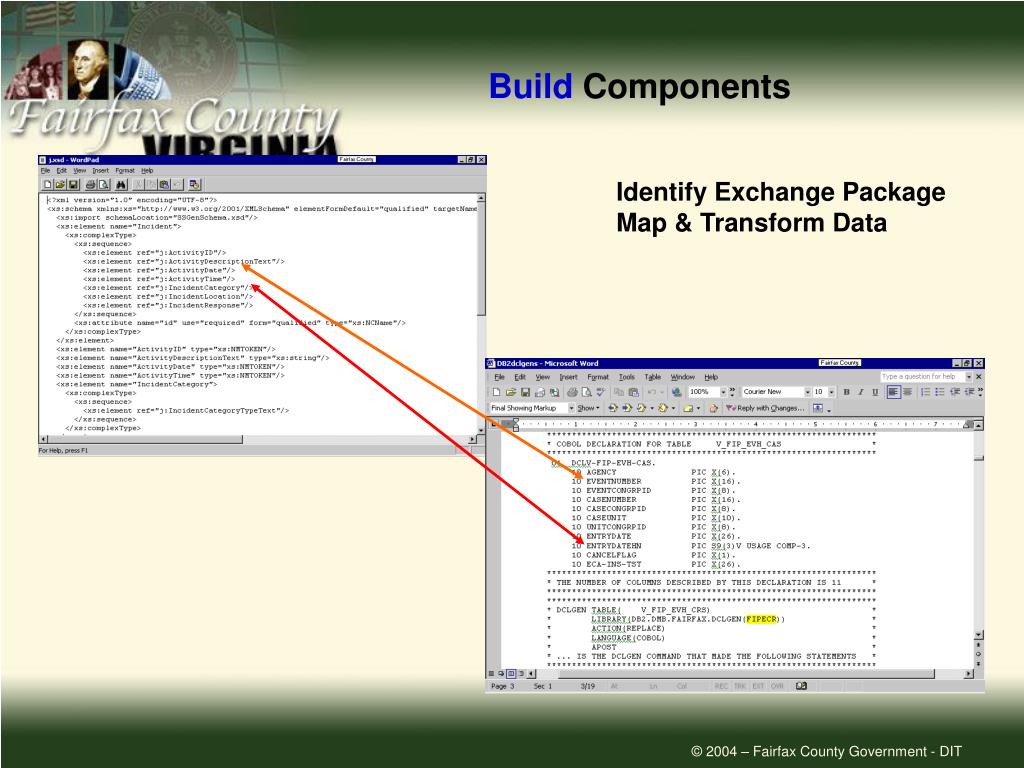The height and width of the screenshot is (768, 1024).
Task: Click Spelling and Grammar icon in Word
Action: pos(601,392)
